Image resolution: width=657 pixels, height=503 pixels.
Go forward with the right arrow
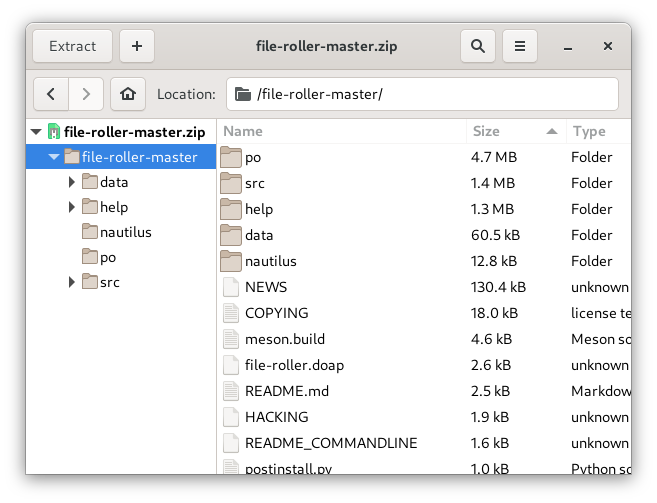(x=86, y=94)
